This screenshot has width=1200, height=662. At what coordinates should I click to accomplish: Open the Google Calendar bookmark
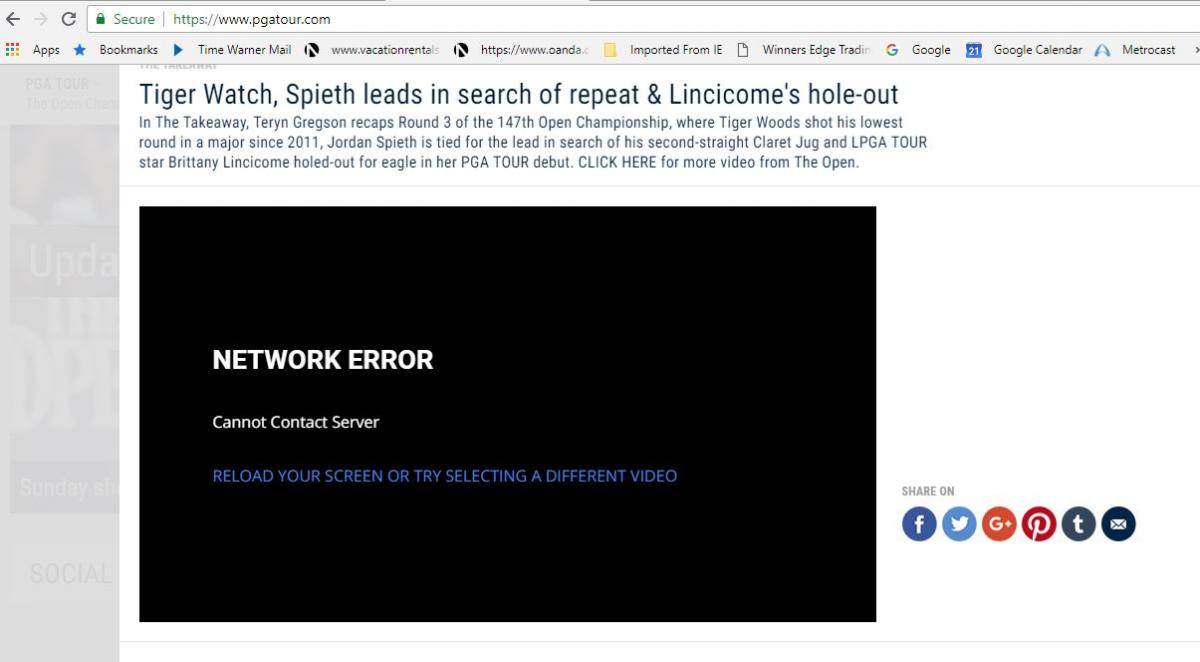coord(1024,50)
